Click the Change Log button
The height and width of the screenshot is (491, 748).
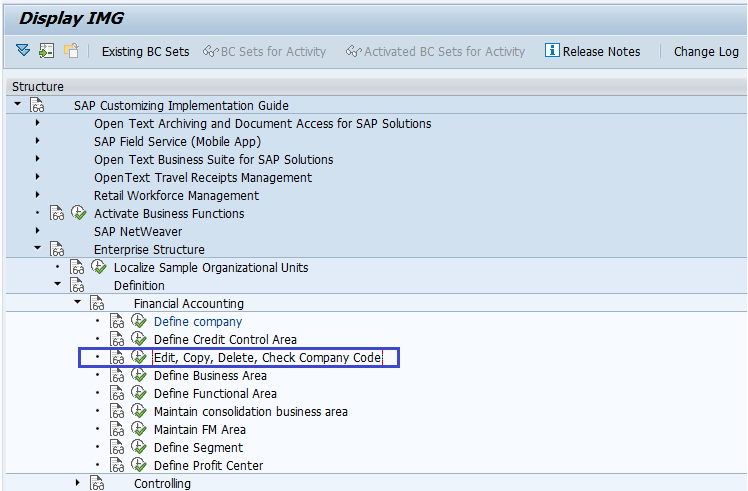point(706,51)
